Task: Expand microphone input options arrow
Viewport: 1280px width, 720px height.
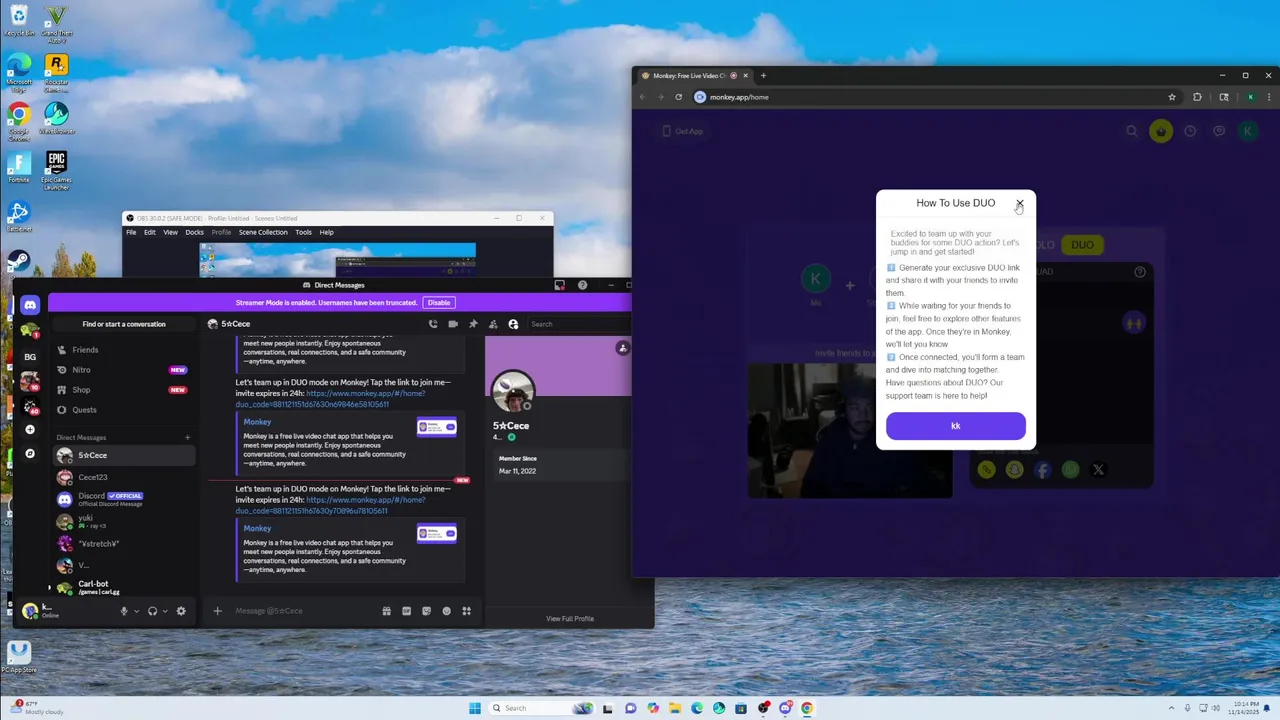Action: click(136, 611)
